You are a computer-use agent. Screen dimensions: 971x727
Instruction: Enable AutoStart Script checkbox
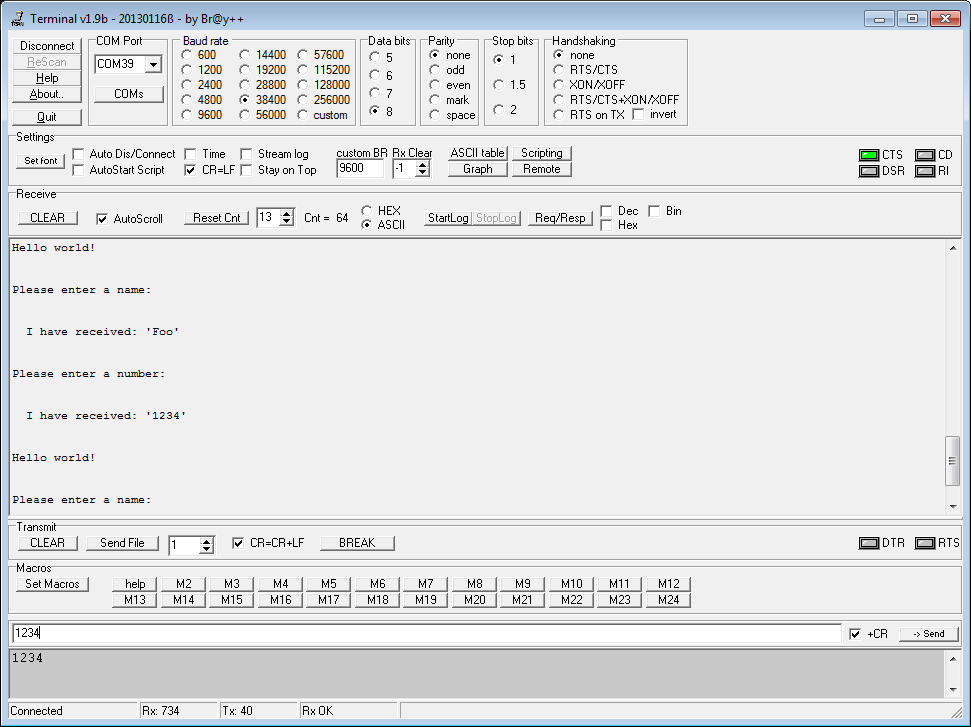[78, 170]
